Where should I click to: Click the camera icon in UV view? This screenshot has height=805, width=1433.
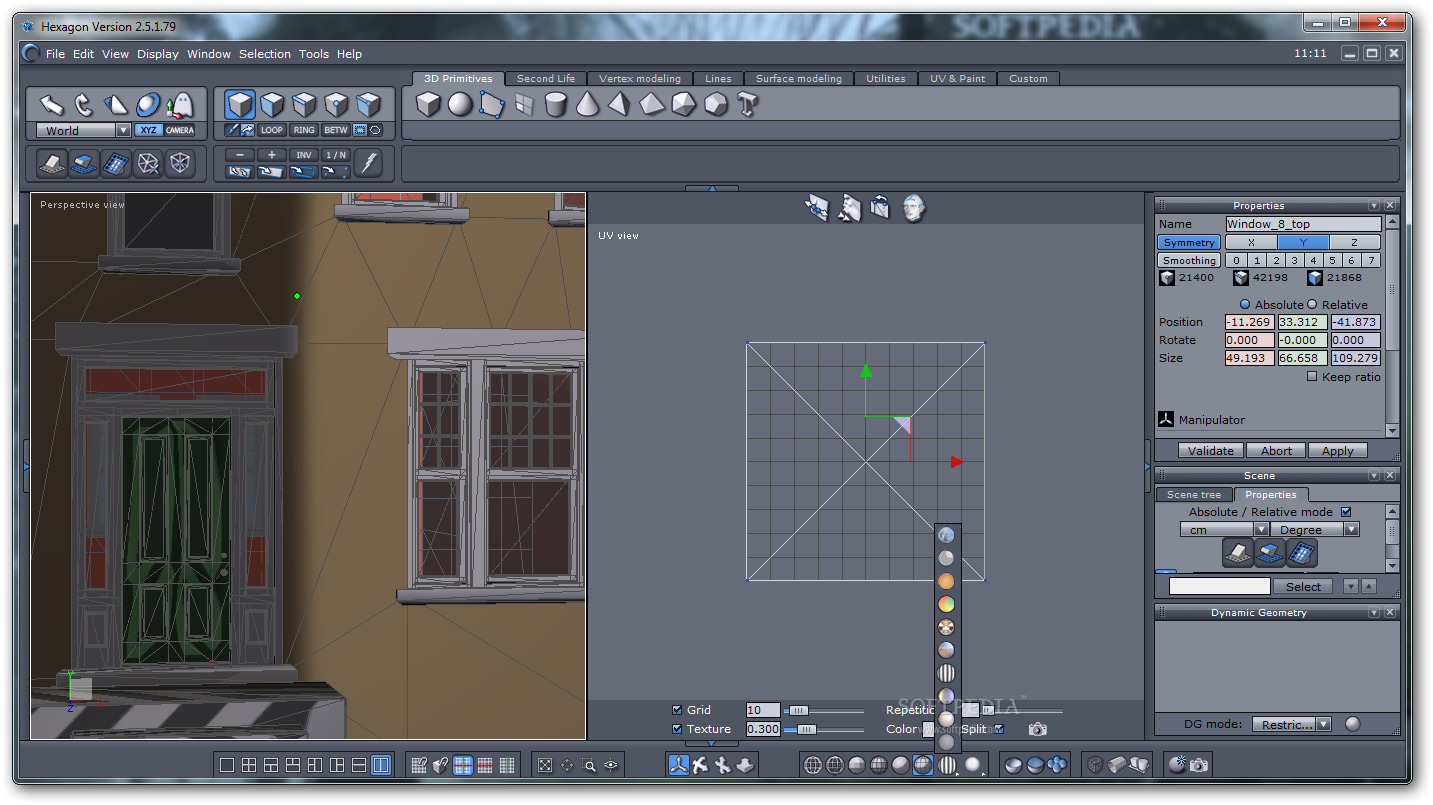click(x=1038, y=729)
